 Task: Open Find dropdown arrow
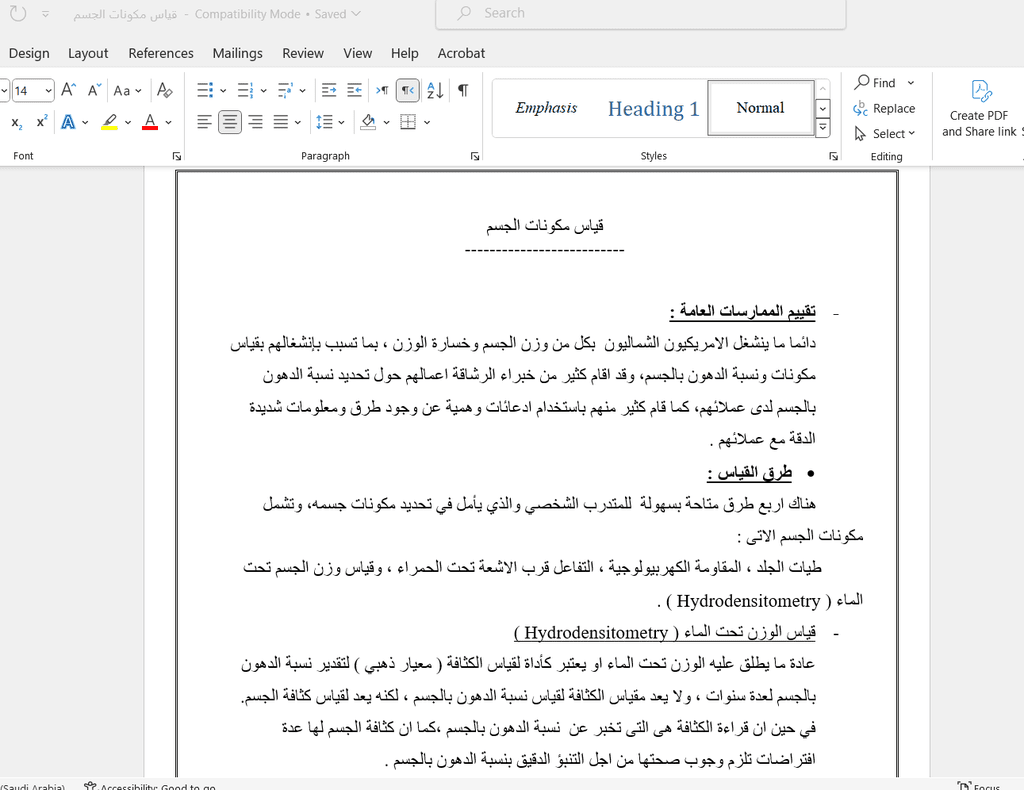tap(910, 83)
